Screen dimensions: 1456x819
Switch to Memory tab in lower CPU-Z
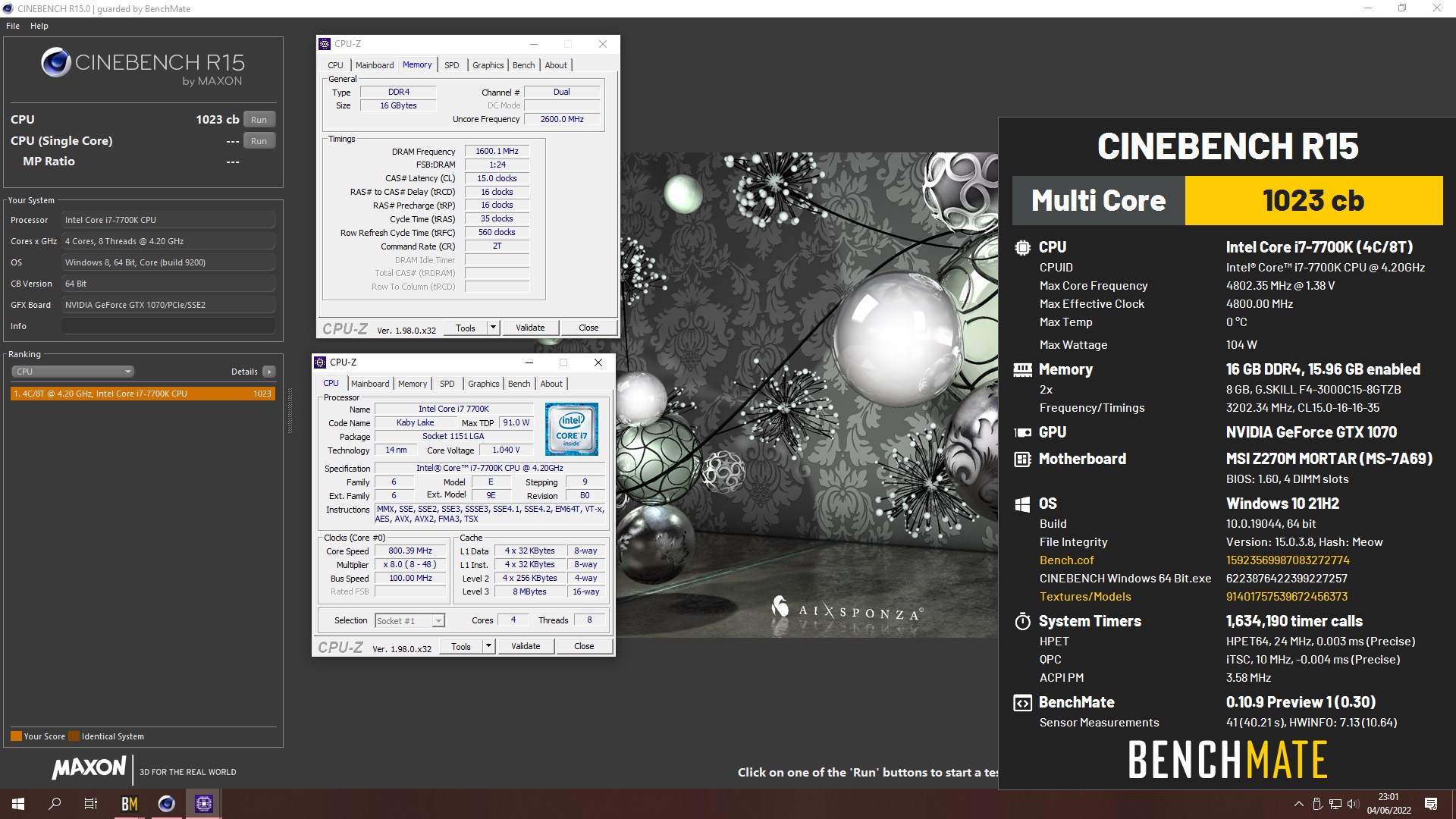[x=413, y=384]
